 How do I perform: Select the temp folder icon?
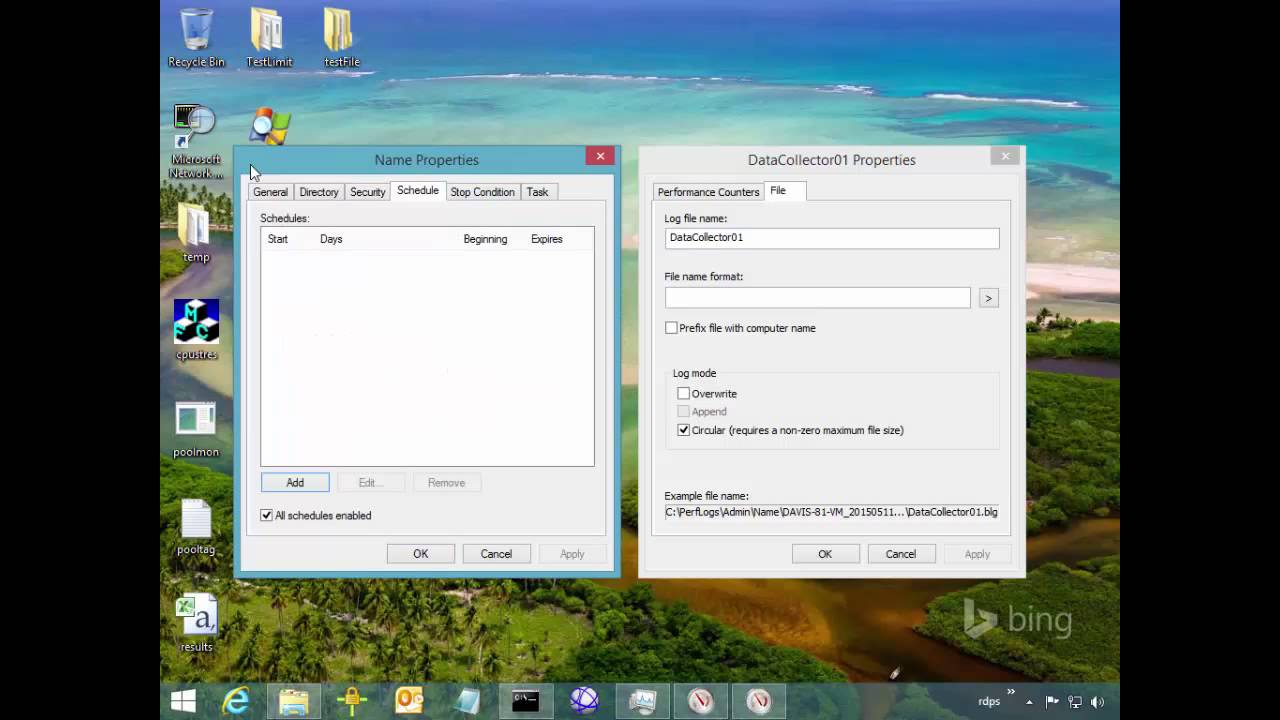tap(196, 235)
